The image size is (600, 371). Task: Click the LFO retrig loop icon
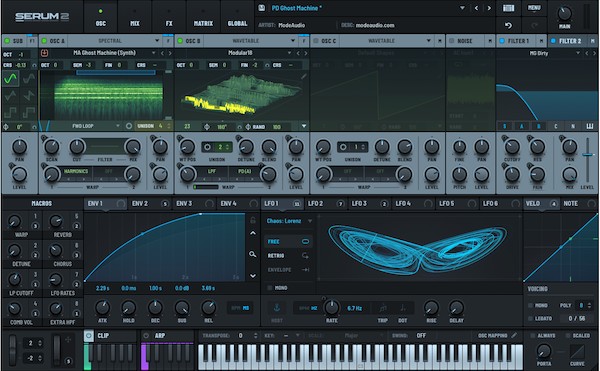(305, 255)
